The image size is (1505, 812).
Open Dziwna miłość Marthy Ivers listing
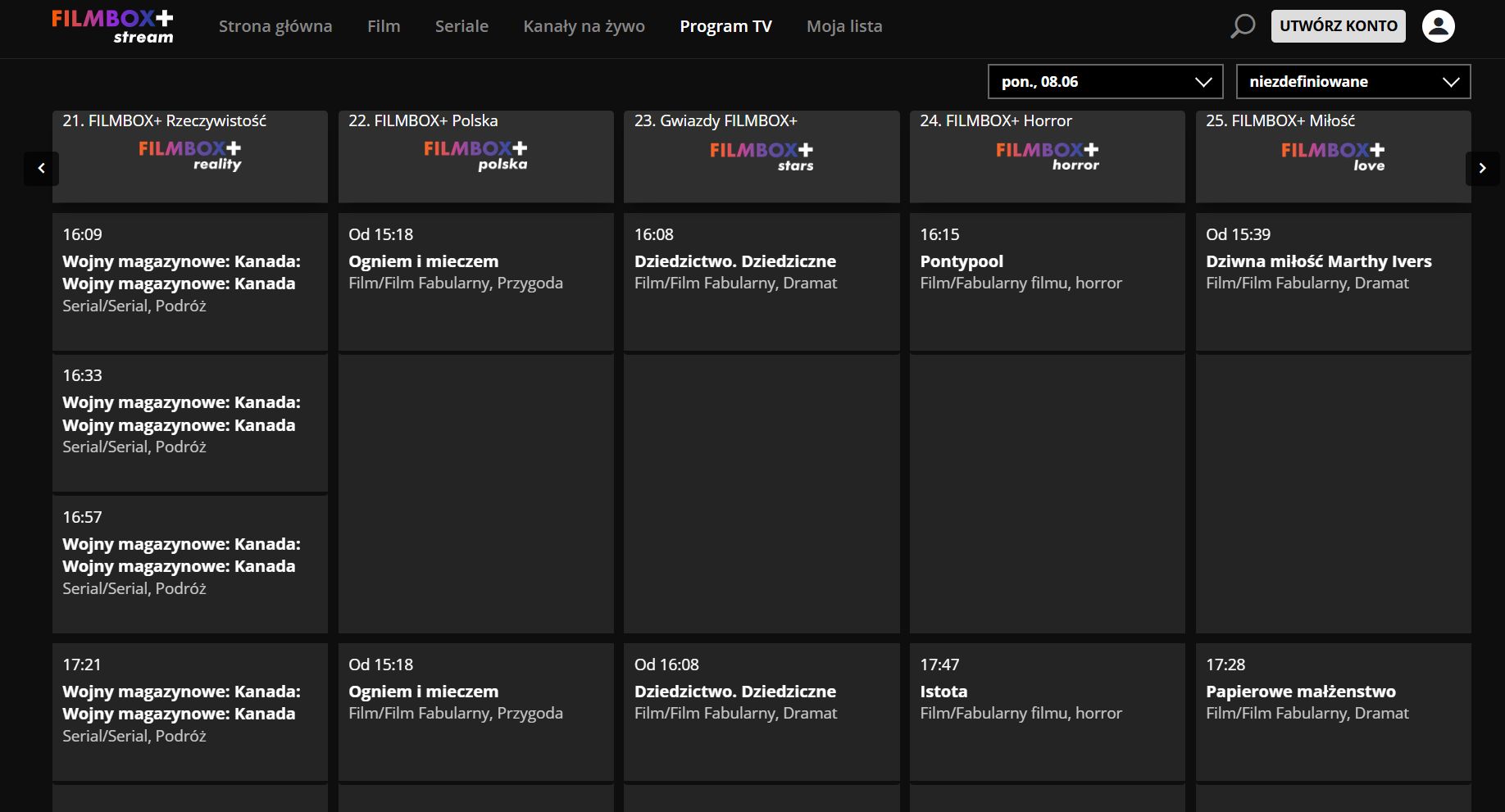[x=1333, y=282]
